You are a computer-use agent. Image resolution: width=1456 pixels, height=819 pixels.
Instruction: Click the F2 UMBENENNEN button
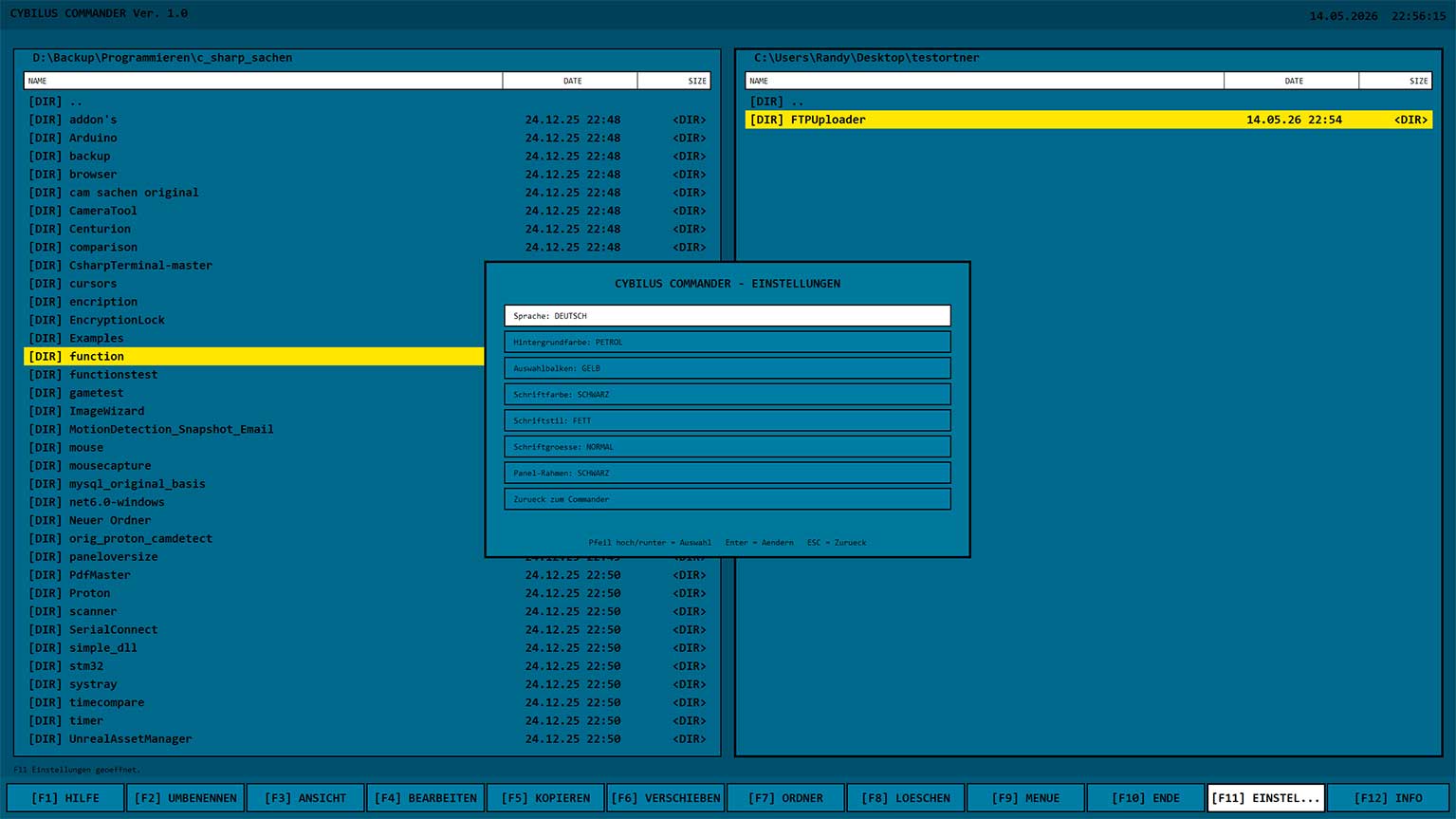(x=186, y=798)
